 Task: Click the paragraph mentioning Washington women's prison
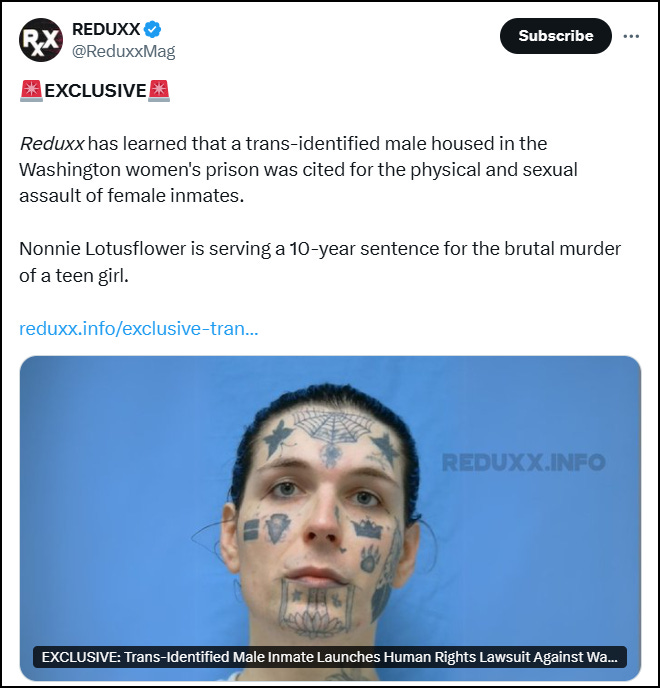(x=298, y=169)
